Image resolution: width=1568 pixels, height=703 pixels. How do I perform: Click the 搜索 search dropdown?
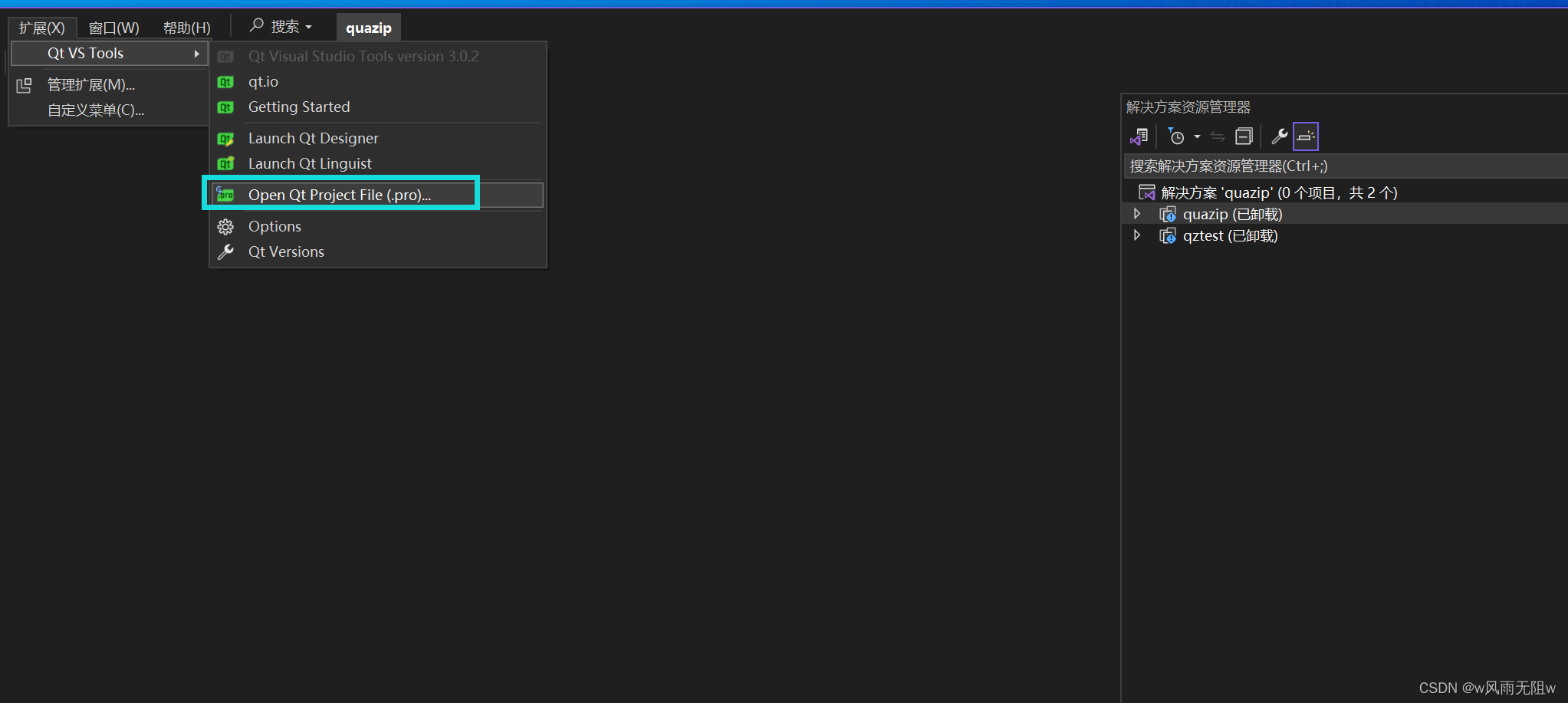281,27
